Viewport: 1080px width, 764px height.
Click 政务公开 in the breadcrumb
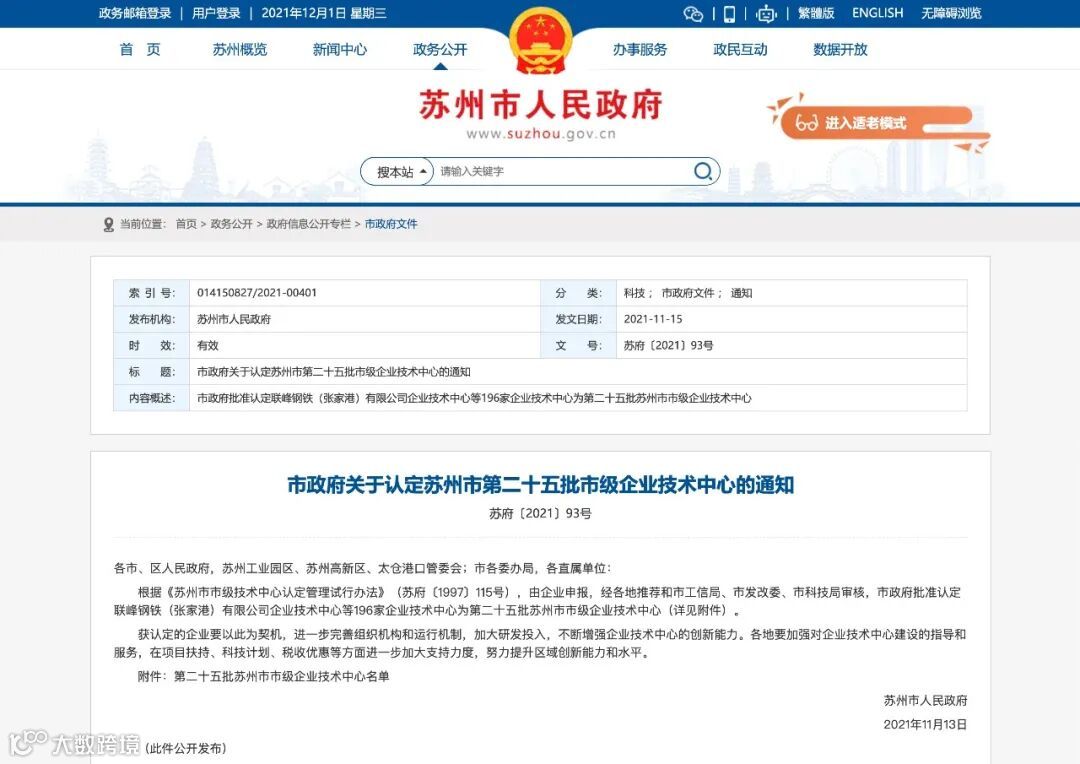(x=231, y=224)
